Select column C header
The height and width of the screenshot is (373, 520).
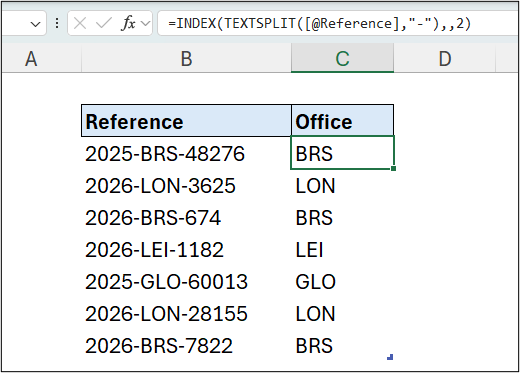pos(342,58)
